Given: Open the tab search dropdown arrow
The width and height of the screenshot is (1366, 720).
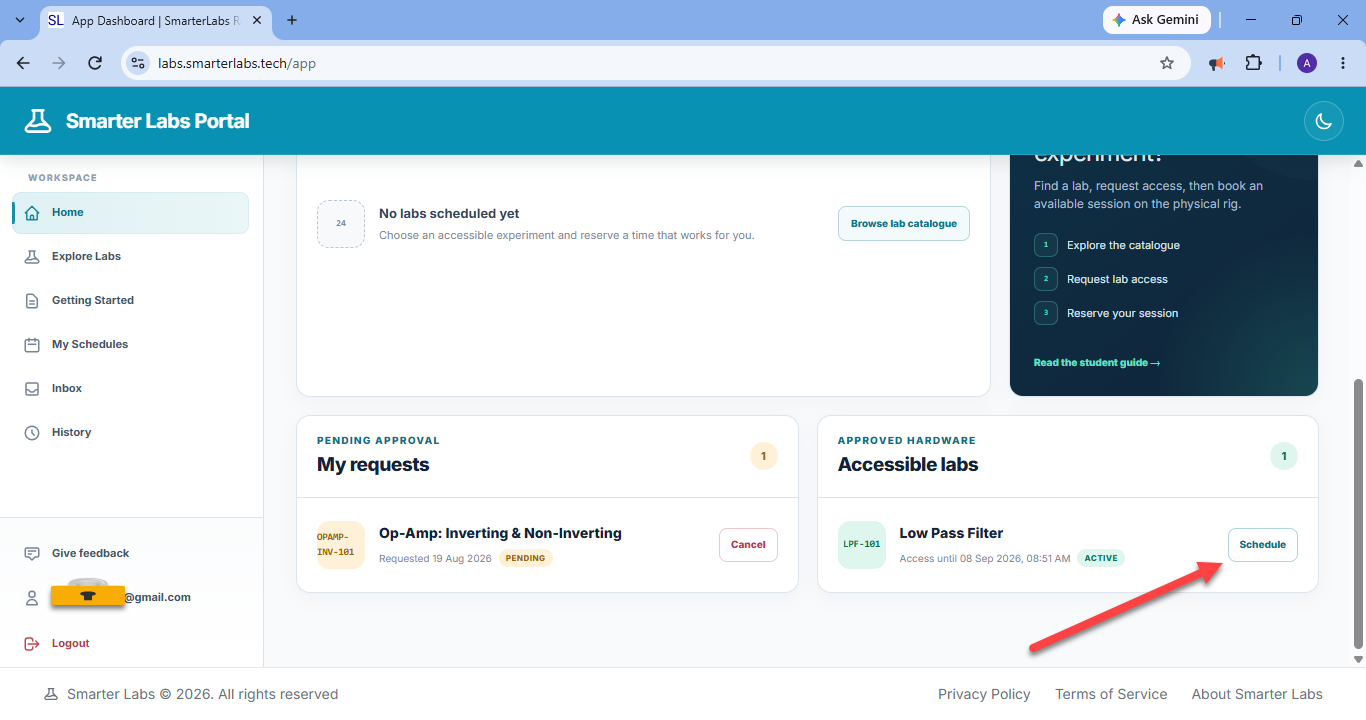Looking at the screenshot, I should pos(20,20).
